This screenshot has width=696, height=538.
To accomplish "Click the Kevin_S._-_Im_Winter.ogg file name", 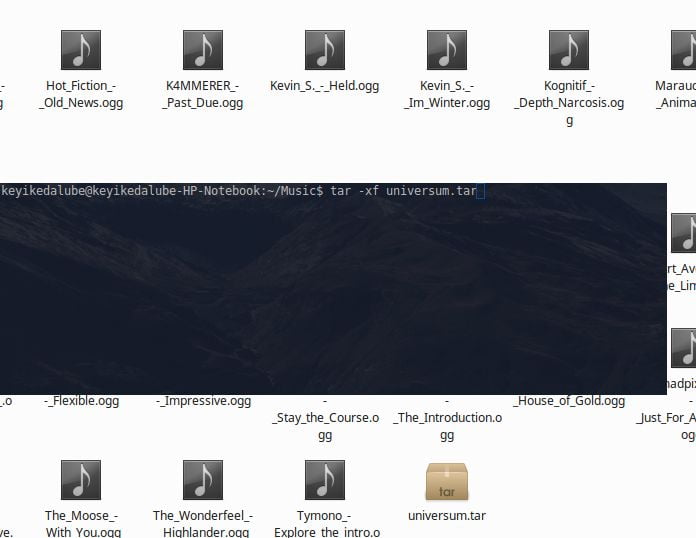I will 447,94.
